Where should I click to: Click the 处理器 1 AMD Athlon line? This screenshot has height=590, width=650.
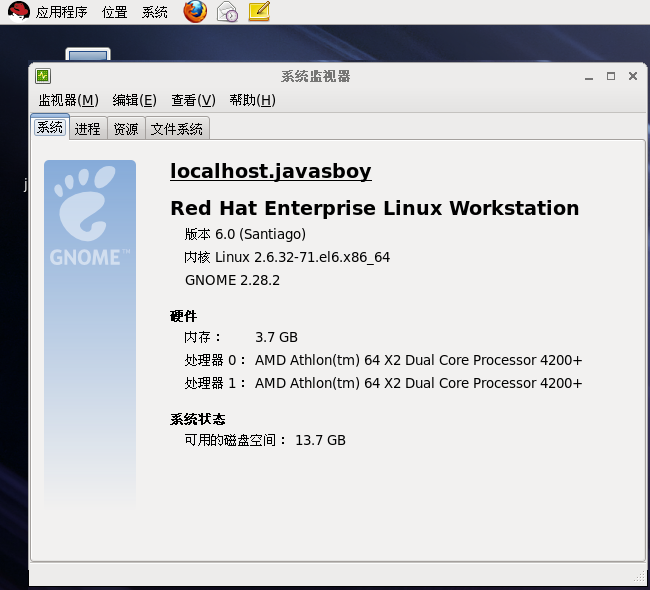(x=383, y=383)
